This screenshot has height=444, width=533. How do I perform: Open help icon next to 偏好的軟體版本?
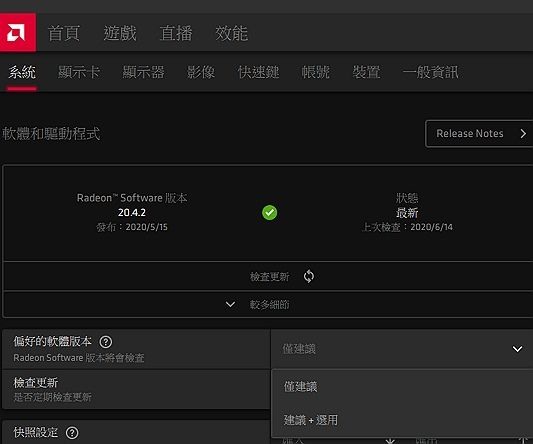pyautogui.click(x=105, y=342)
